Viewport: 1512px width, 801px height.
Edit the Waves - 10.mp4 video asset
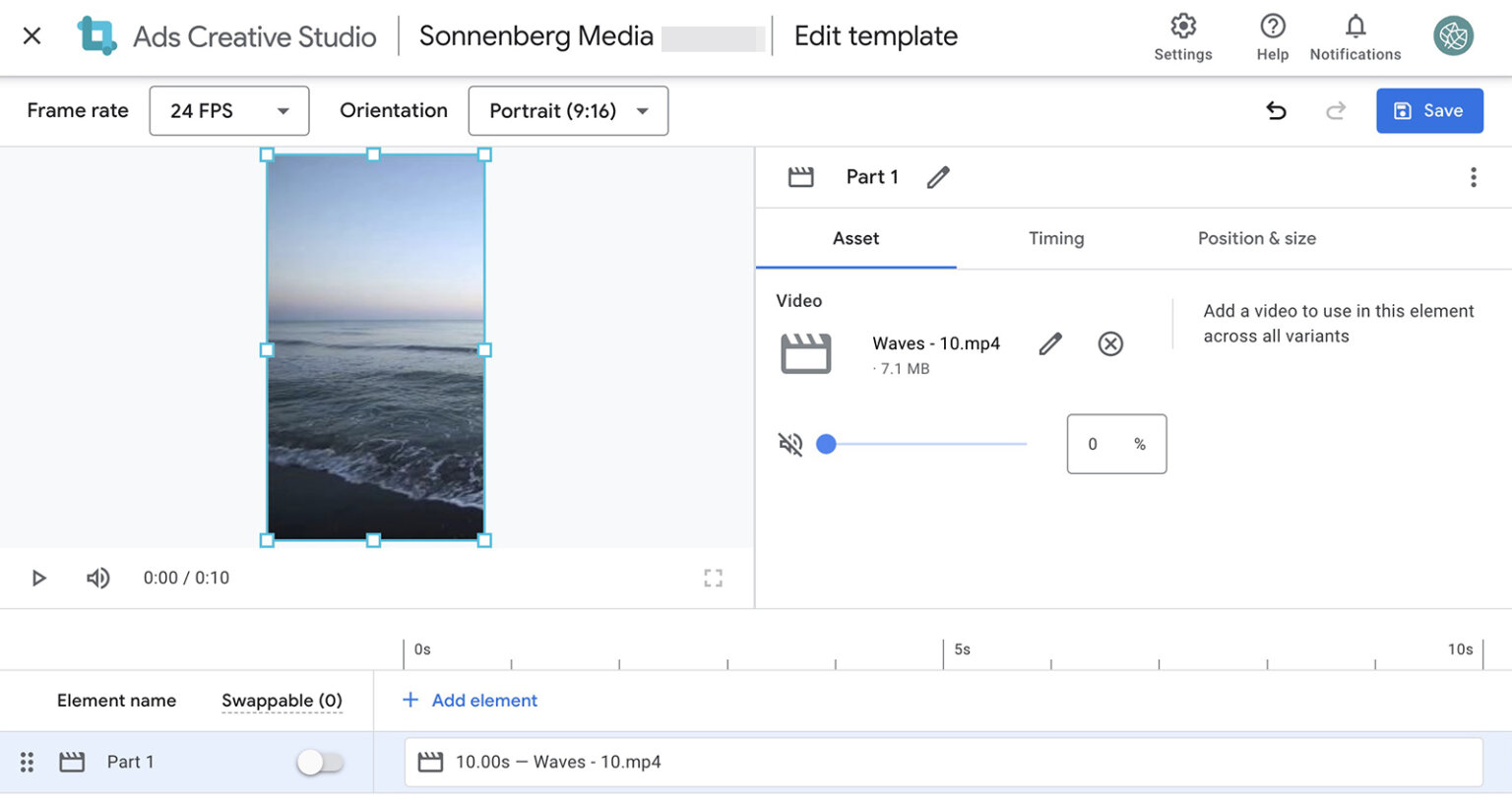point(1050,343)
